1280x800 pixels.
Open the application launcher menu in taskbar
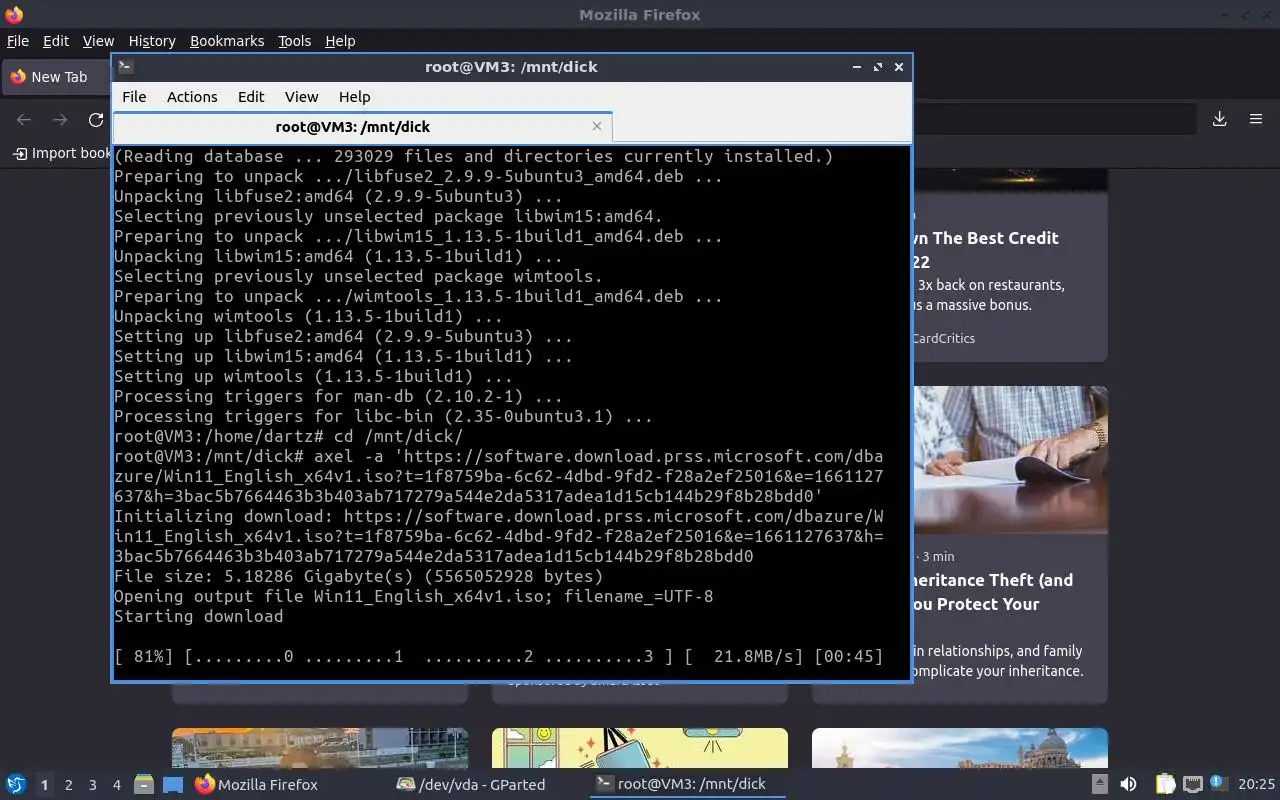click(15, 784)
